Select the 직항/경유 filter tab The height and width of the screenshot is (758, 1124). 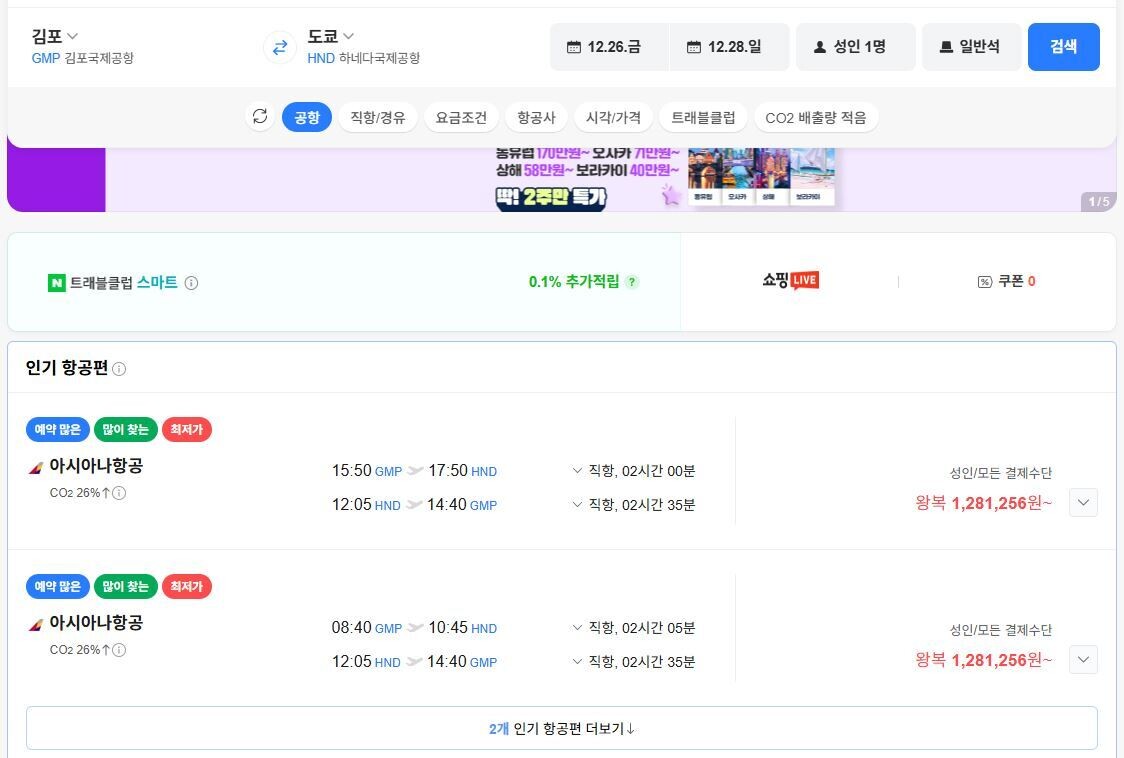378,117
